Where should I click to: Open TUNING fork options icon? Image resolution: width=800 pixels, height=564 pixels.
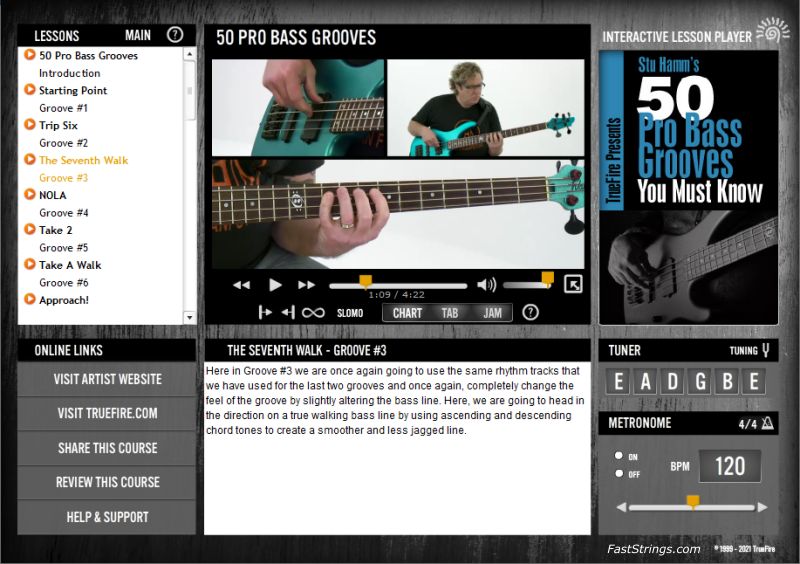pos(766,350)
